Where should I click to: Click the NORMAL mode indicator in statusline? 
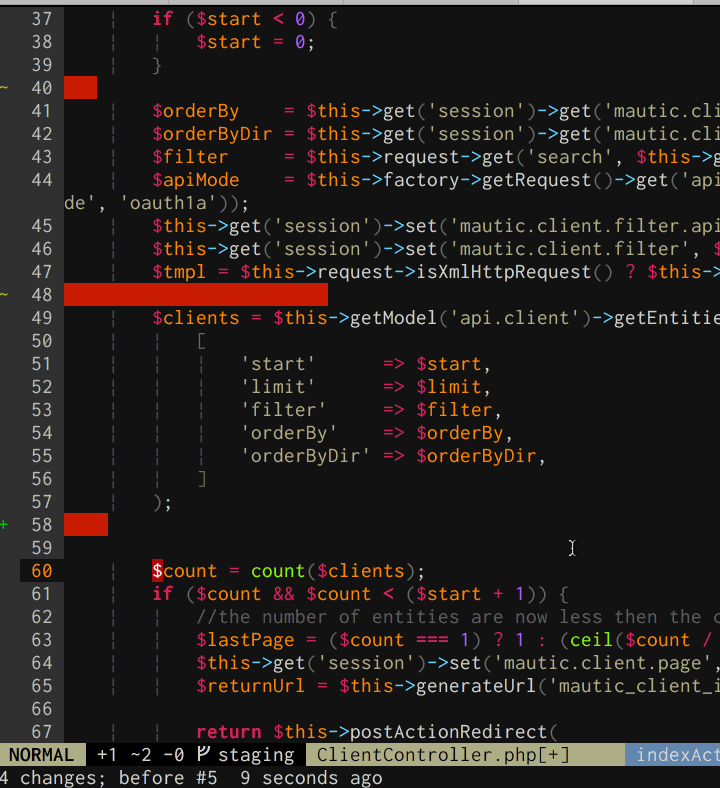pos(42,755)
